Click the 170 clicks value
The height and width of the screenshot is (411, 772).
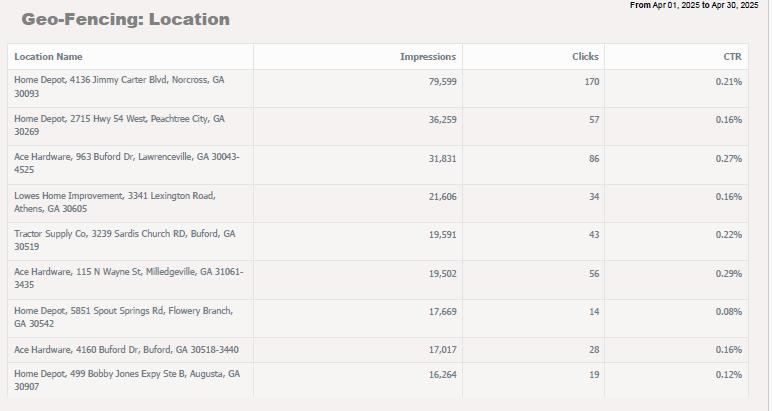[592, 81]
